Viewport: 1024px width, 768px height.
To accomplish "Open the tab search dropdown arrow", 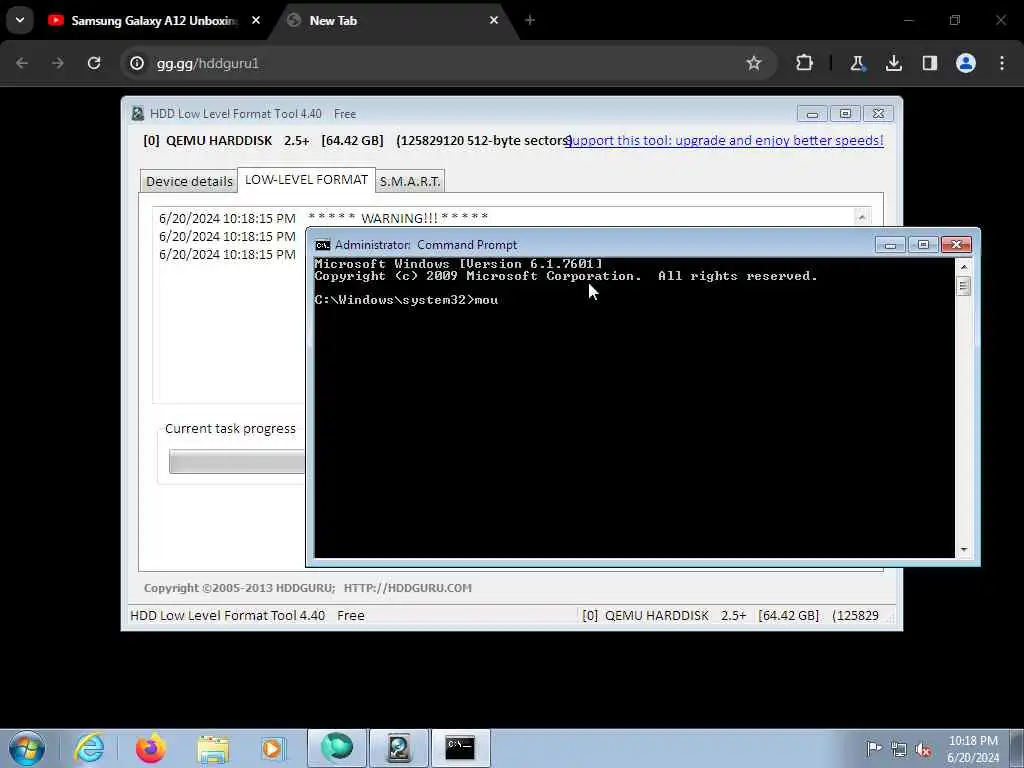I will [20, 21].
